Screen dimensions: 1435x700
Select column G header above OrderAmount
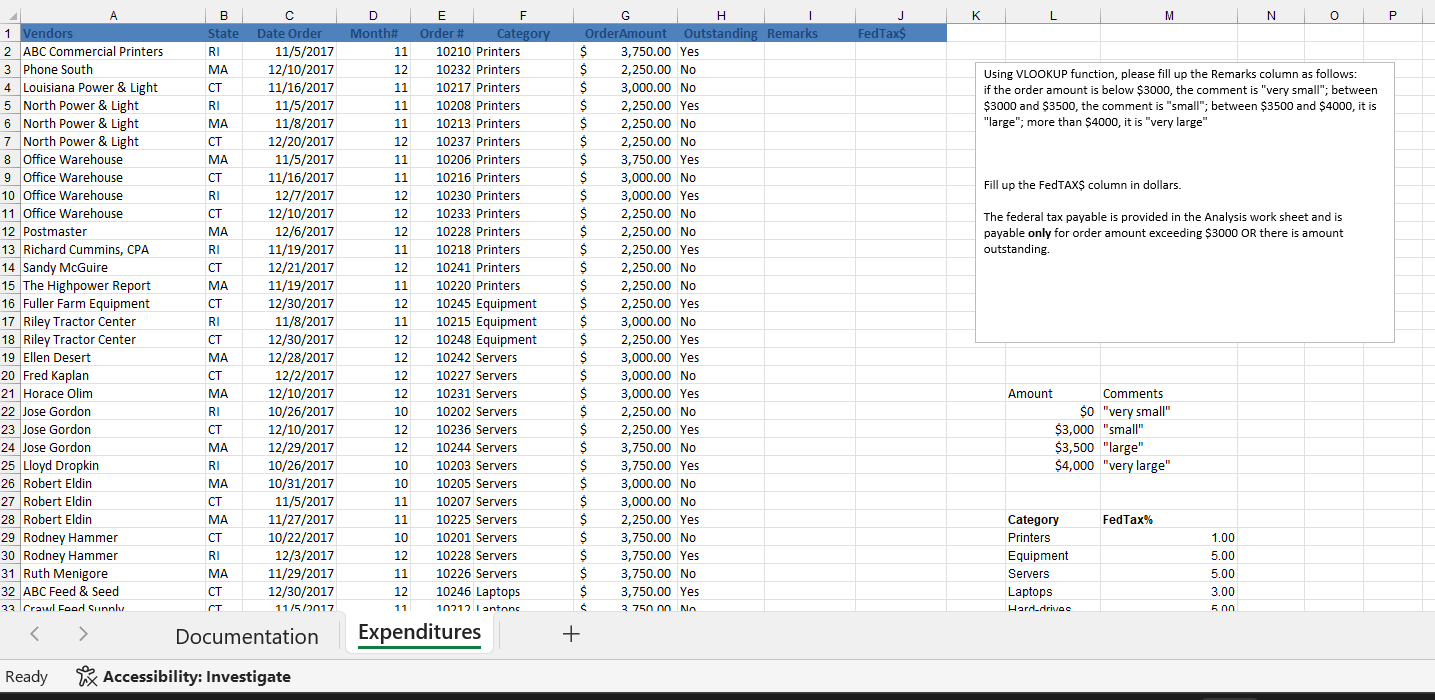coord(626,15)
